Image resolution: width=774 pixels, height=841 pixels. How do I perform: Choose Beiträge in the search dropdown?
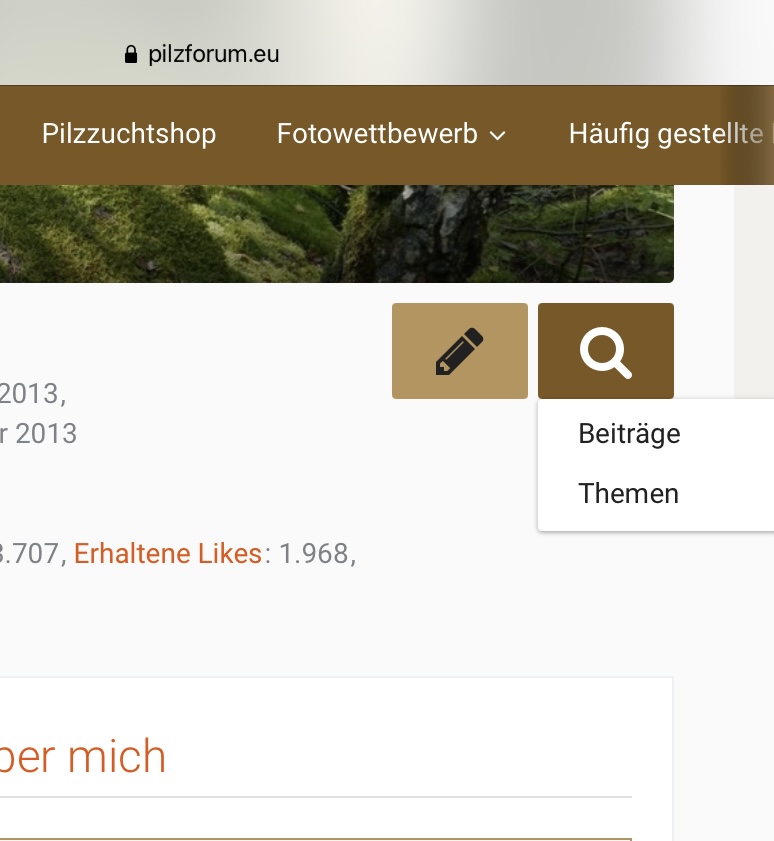pyautogui.click(x=629, y=433)
